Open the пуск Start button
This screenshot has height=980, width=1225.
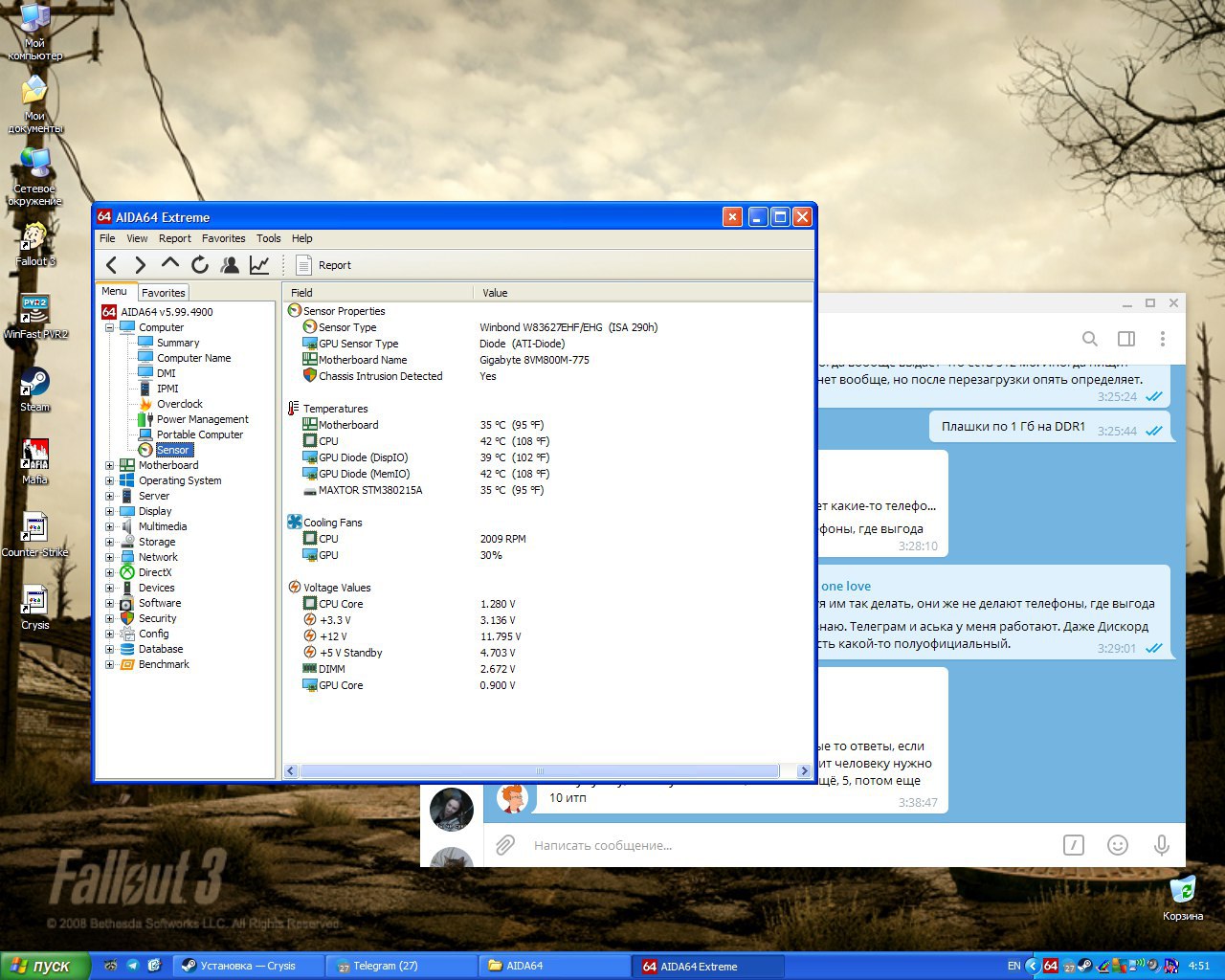coord(45,966)
